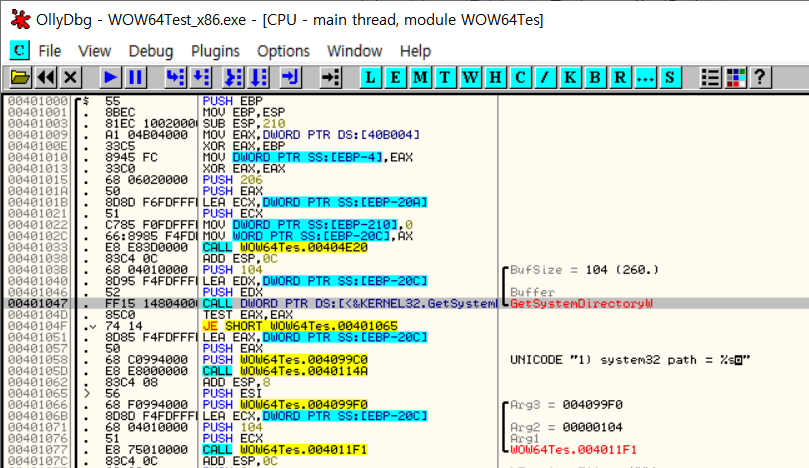Image resolution: width=809 pixels, height=468 pixels.
Task: Click BufSize = 104 comment
Action: coord(585,270)
